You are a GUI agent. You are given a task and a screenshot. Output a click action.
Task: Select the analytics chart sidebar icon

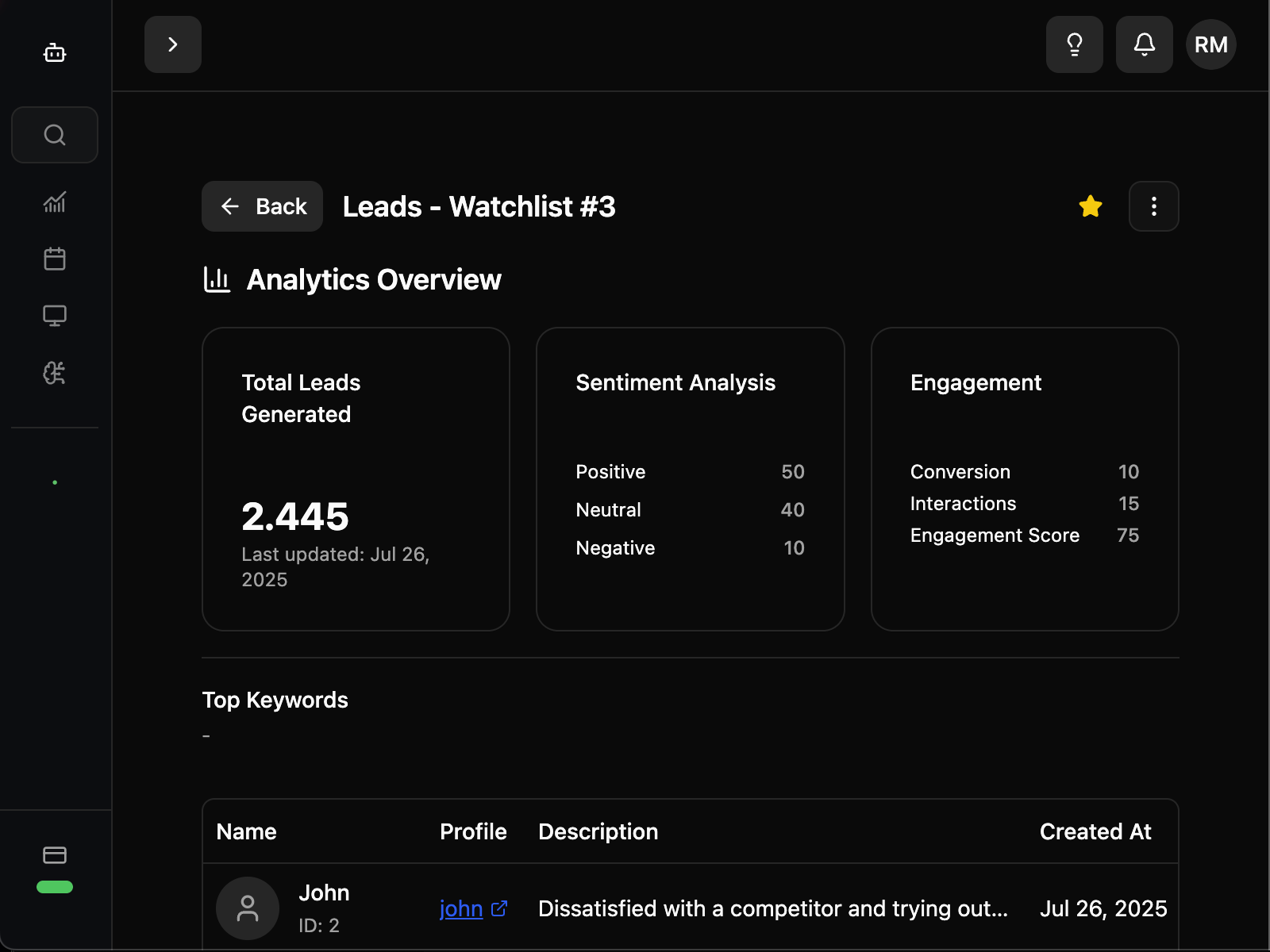[x=54, y=202]
